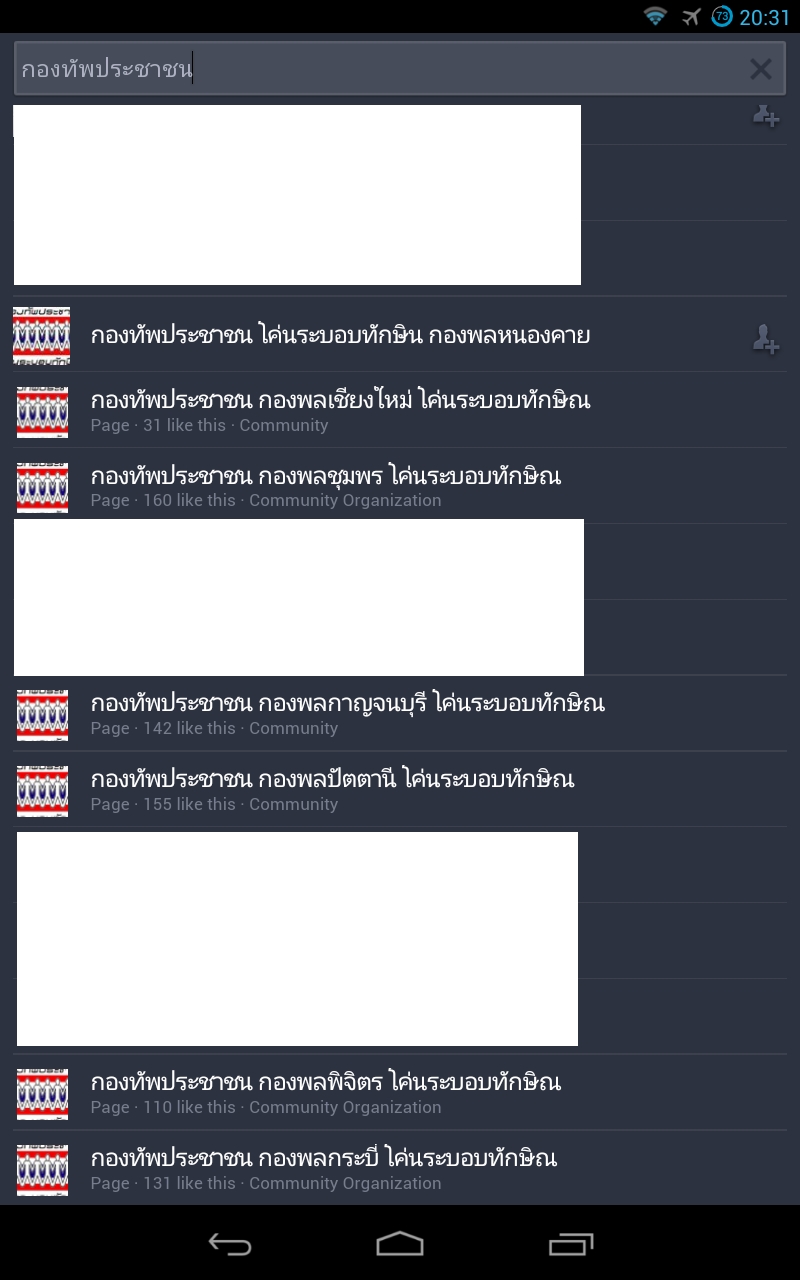This screenshot has width=800, height=1280.
Task: Open กองพลกระบี่ page with 131 likes
Action: 400,1169
